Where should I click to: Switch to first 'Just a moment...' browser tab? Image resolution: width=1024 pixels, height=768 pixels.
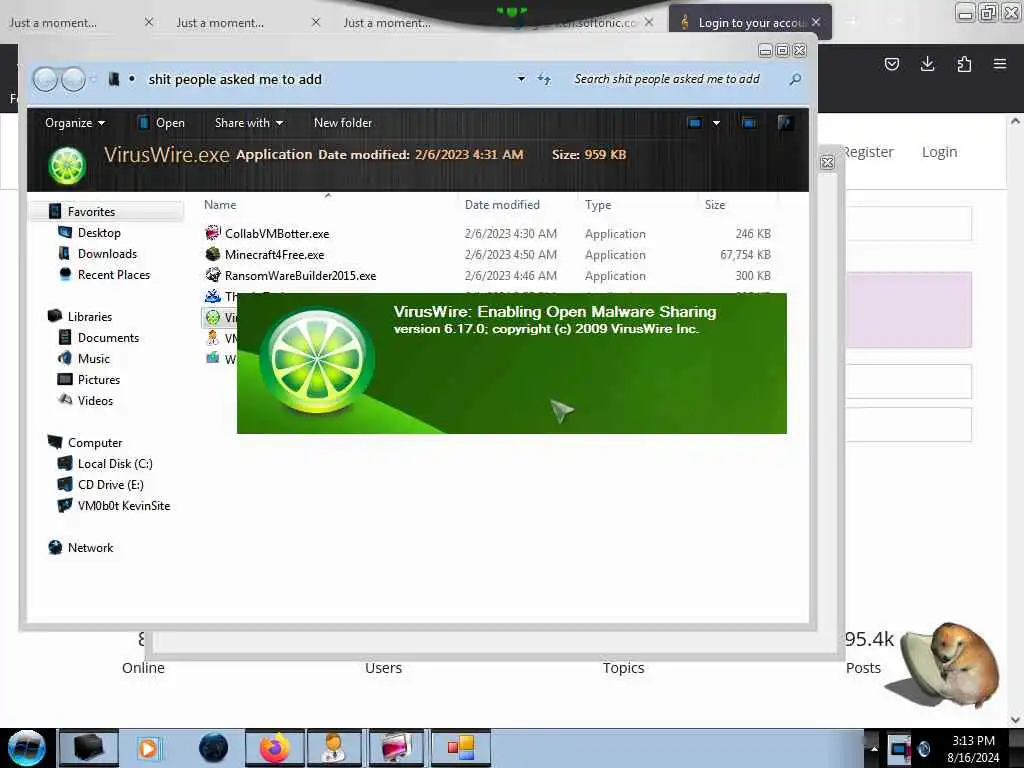(x=53, y=23)
